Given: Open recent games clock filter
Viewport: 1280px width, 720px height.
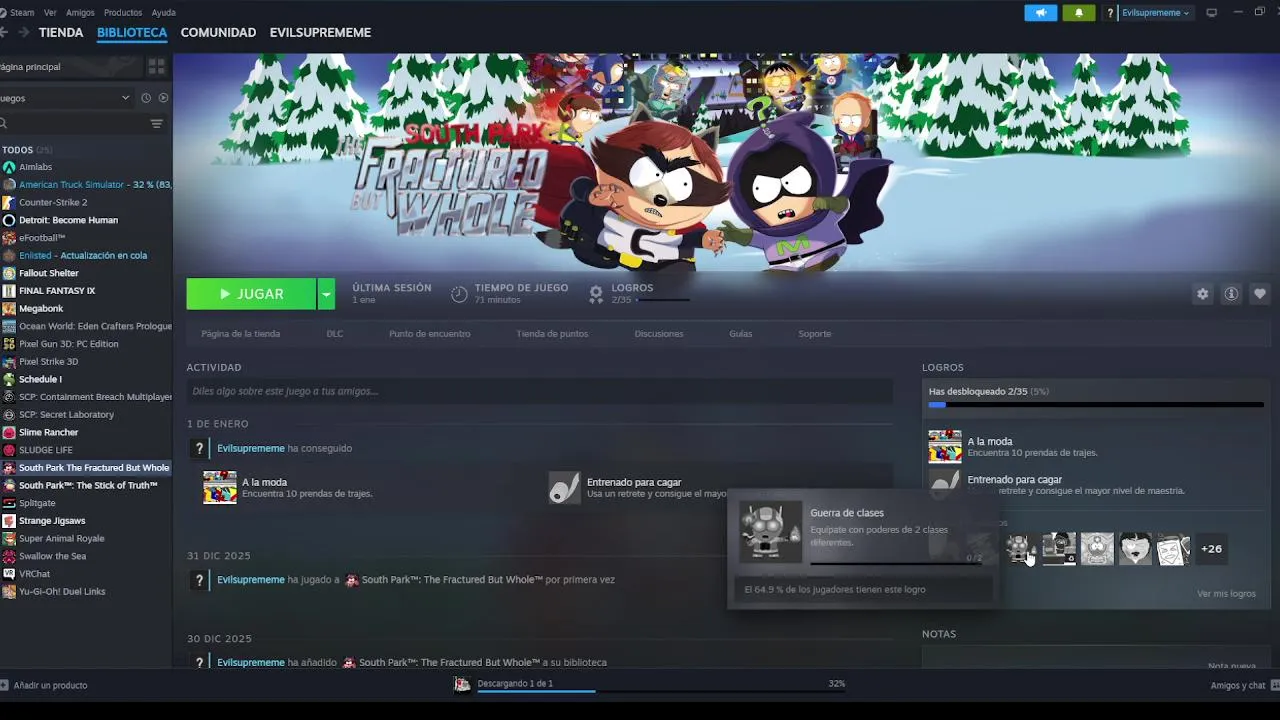Looking at the screenshot, I should tap(146, 98).
